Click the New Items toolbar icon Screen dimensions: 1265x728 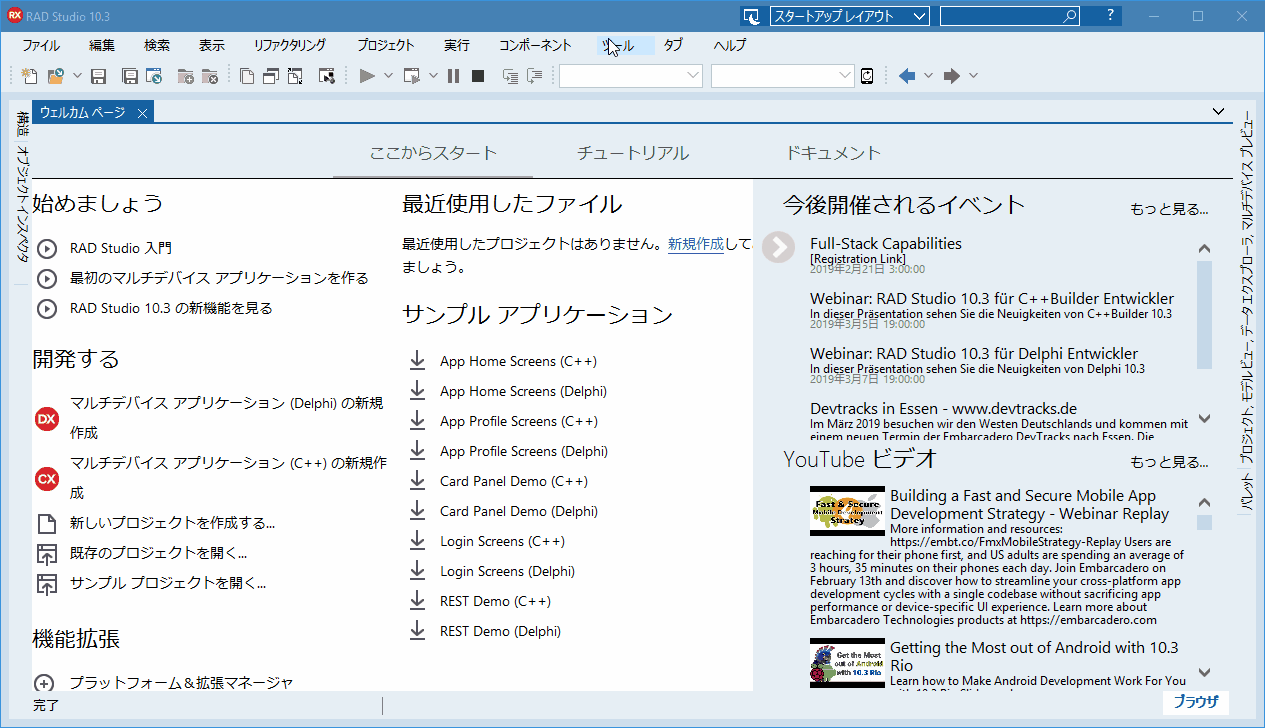[29, 76]
